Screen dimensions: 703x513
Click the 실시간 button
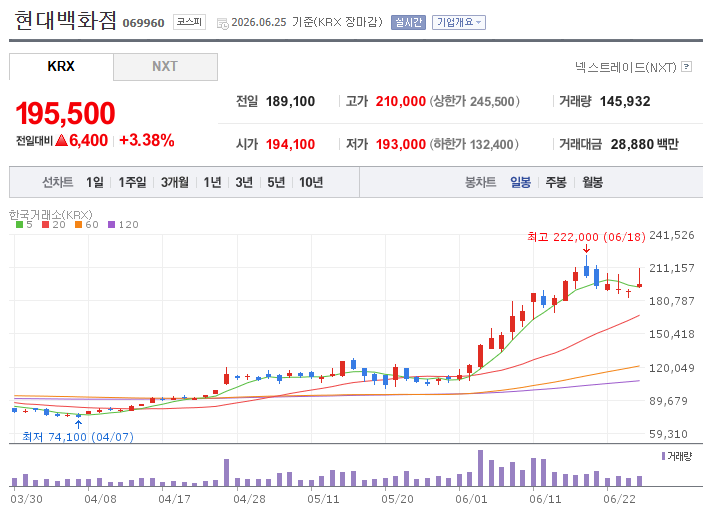408,22
